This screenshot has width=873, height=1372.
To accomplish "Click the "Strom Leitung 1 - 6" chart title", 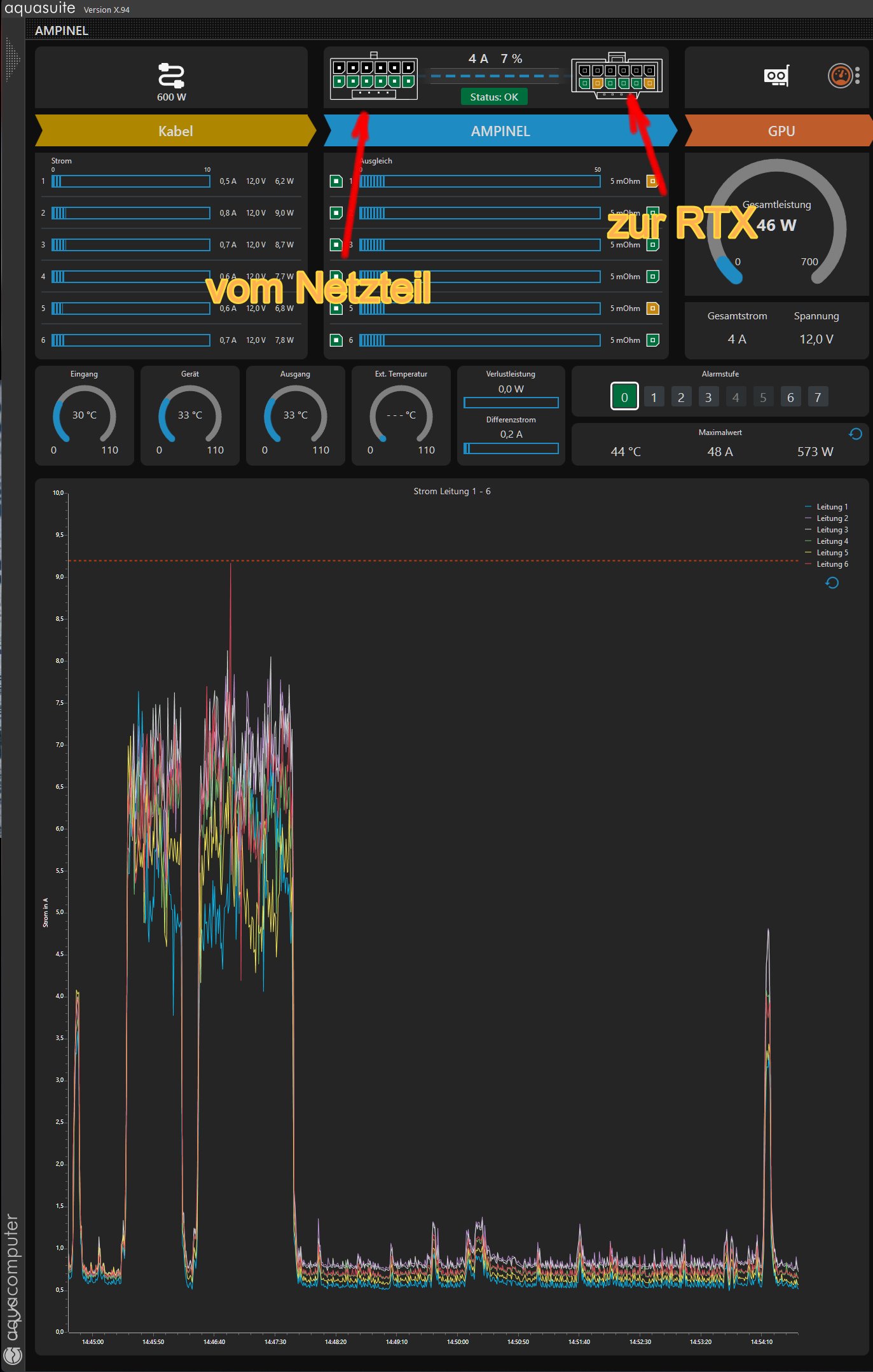I will click(x=452, y=491).
